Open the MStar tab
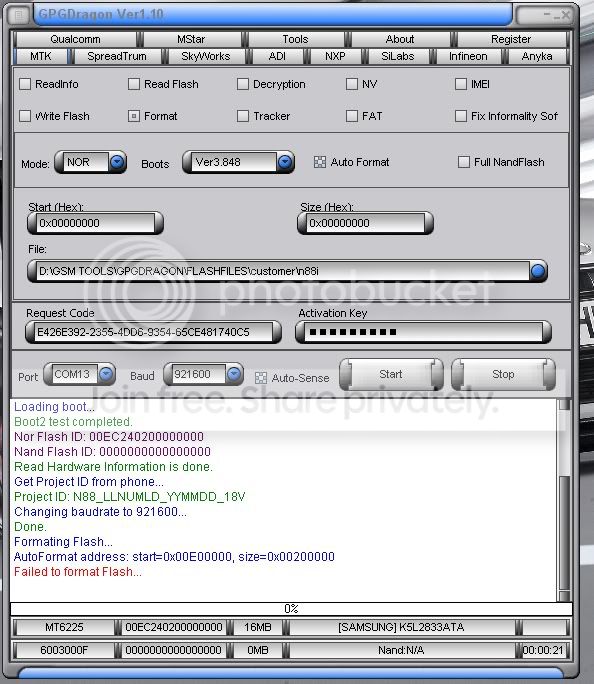The image size is (594, 684). tap(191, 39)
